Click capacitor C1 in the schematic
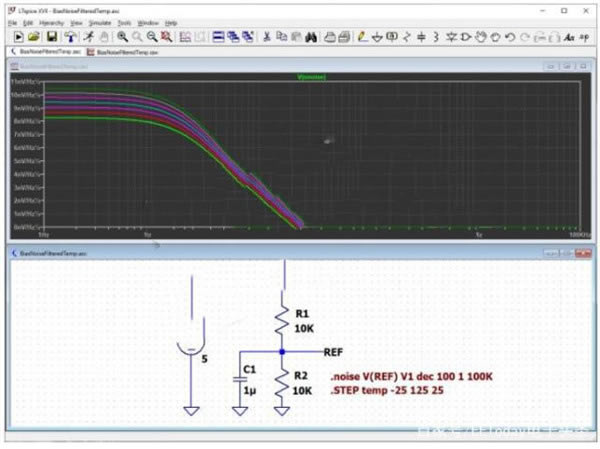600x449 pixels. [241, 377]
